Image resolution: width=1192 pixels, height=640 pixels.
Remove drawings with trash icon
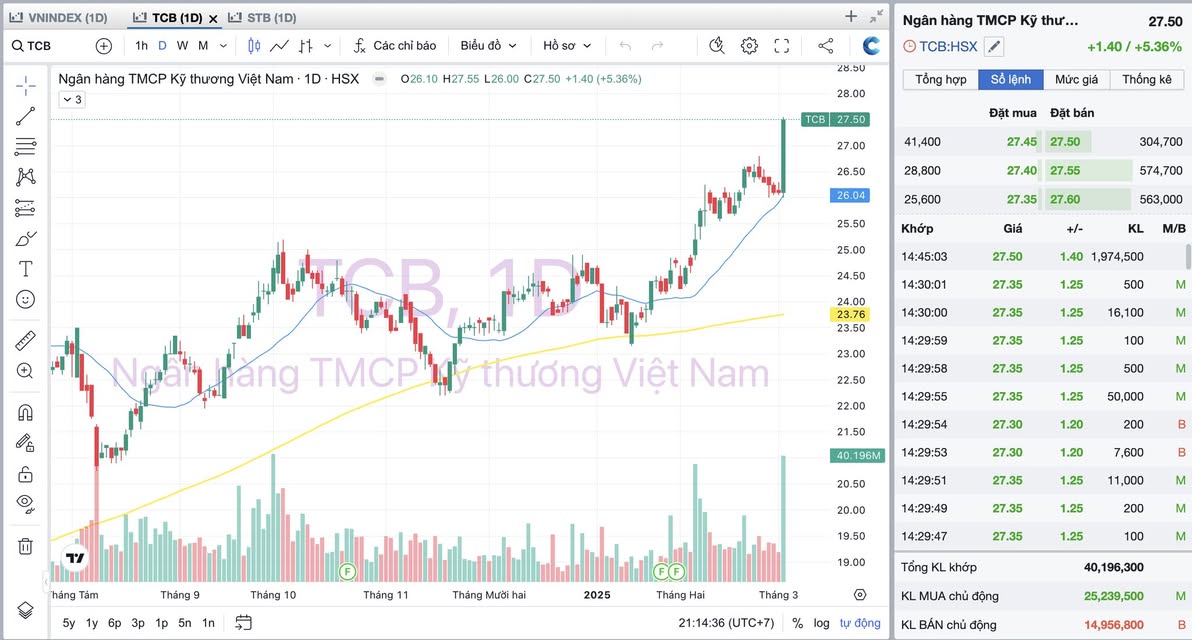click(25, 546)
